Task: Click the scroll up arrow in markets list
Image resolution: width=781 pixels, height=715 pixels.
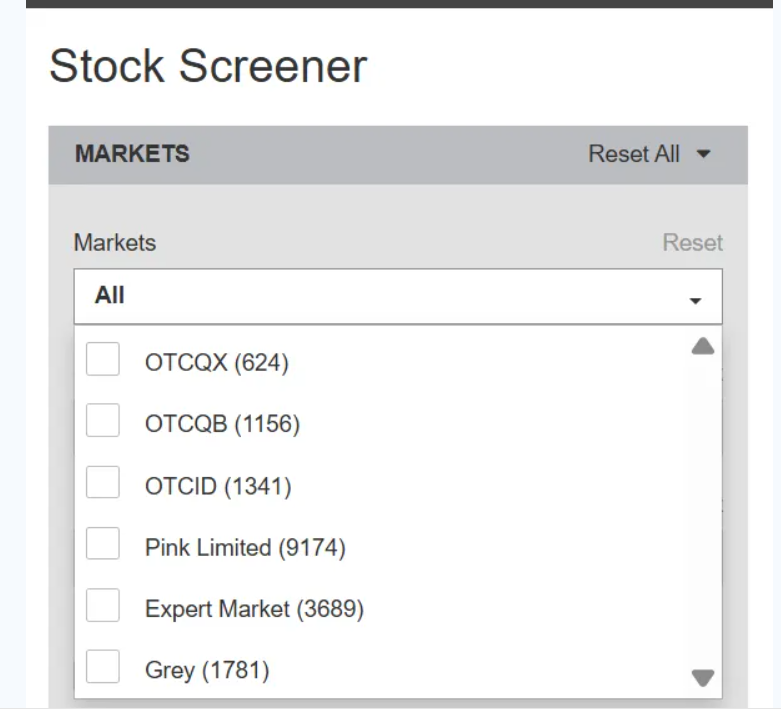Action: pyautogui.click(x=703, y=347)
